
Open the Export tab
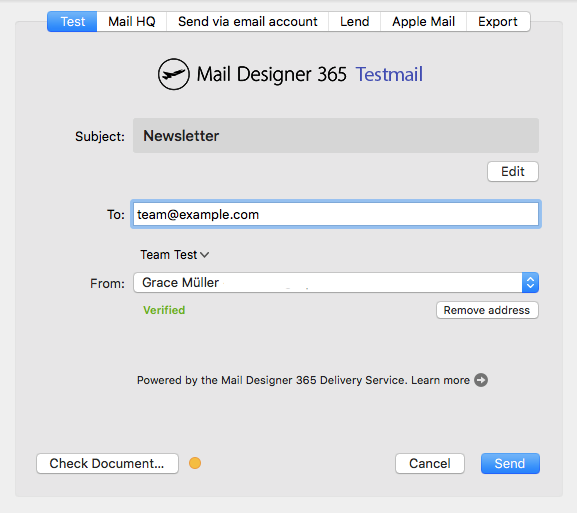click(x=498, y=22)
